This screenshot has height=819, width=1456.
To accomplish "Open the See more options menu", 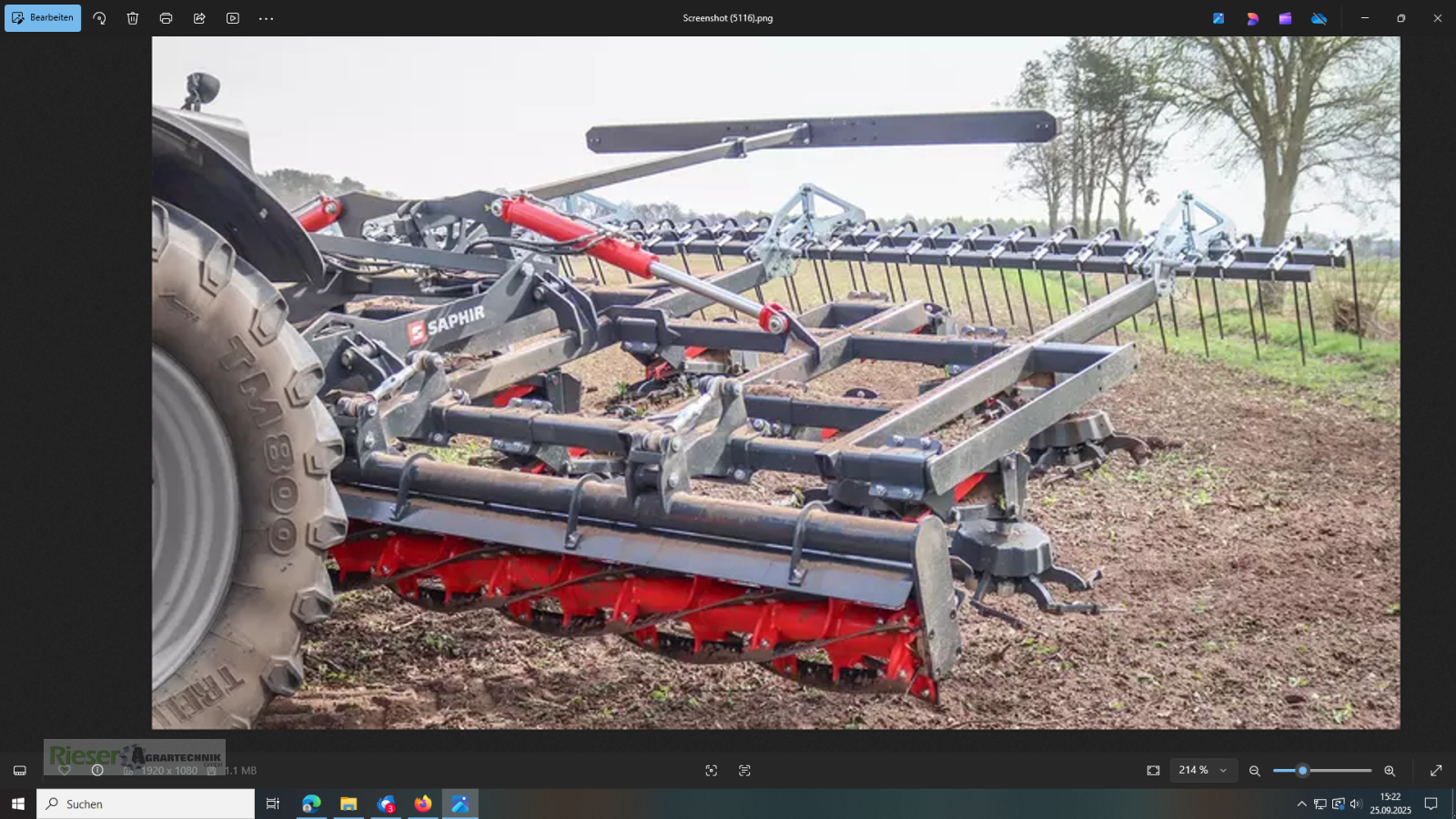I will pos(266,17).
